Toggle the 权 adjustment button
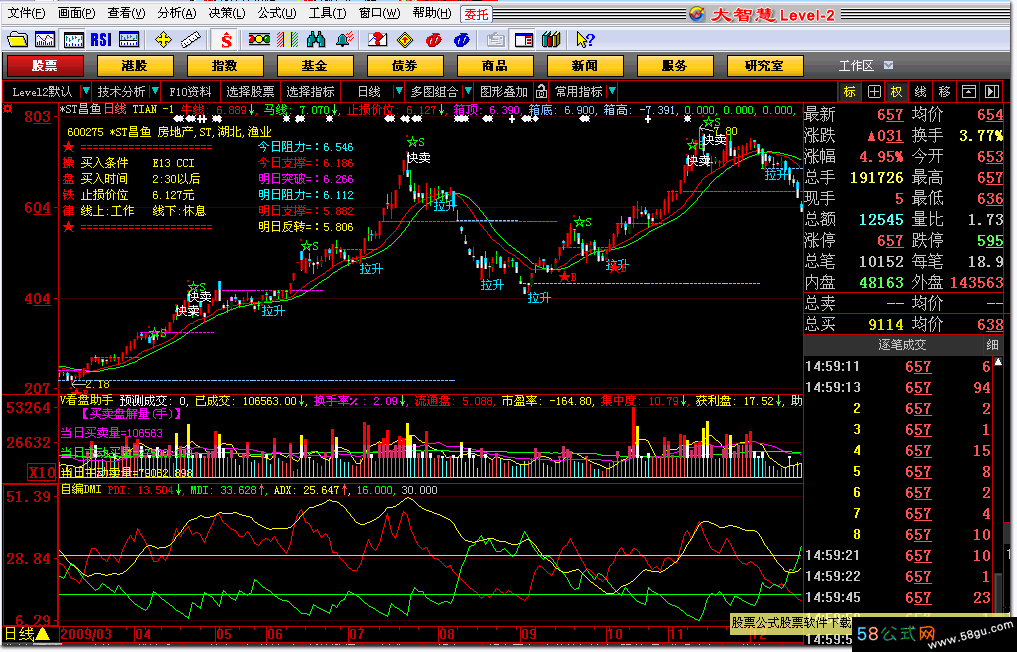The height and width of the screenshot is (652, 1017). (897, 91)
